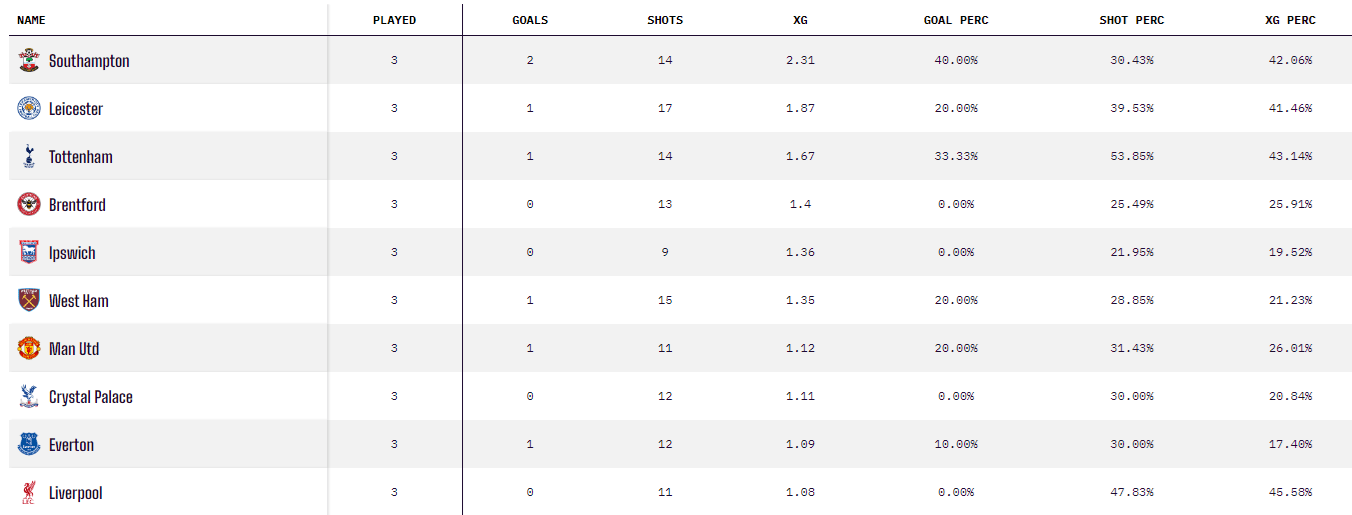The width and height of the screenshot is (1352, 515).
Task: Sort table by NAME column header
Action: tap(31, 20)
